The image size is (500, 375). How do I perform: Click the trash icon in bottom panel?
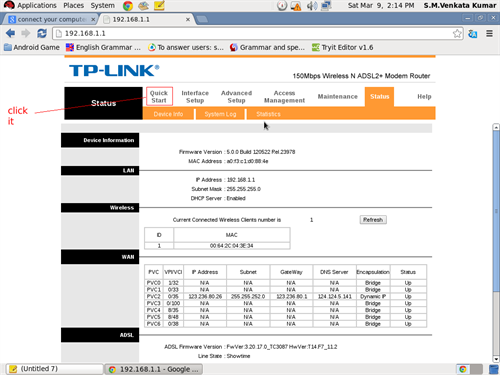(x=494, y=369)
